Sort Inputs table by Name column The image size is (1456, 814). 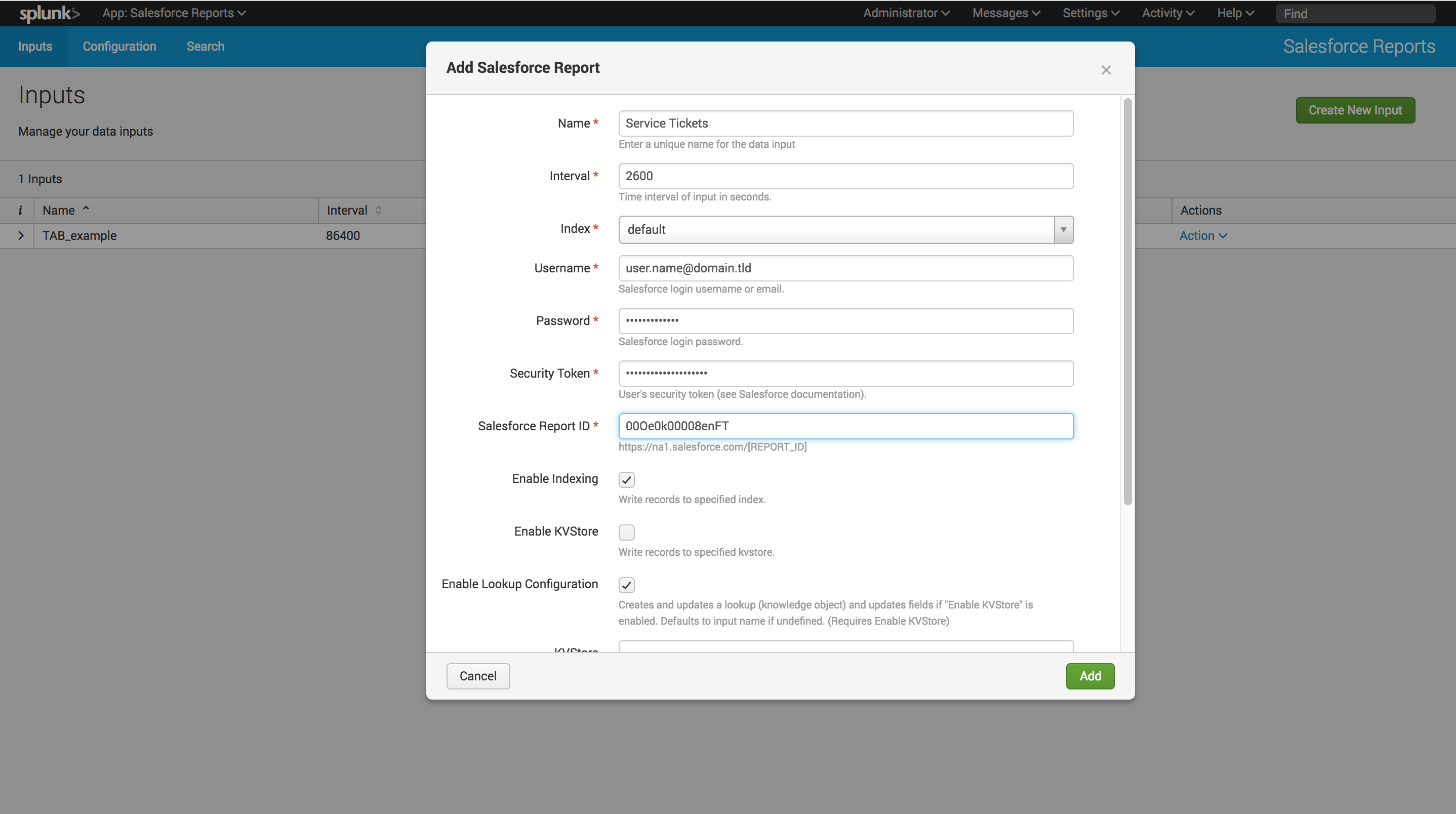[66, 210]
